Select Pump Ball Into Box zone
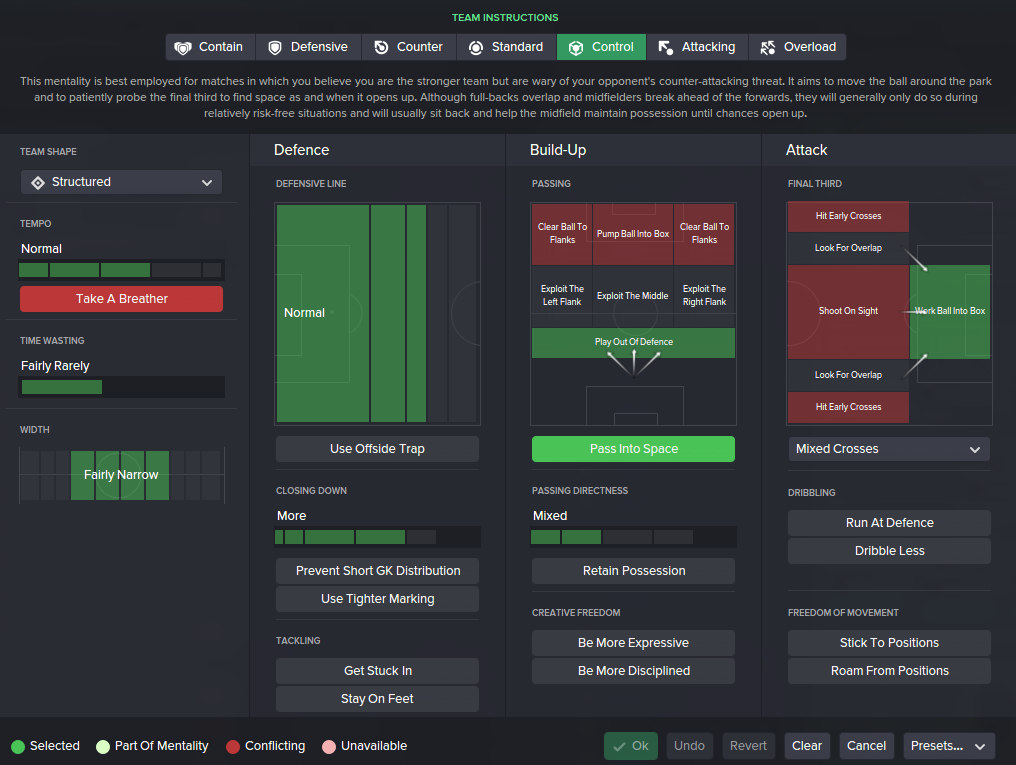The width and height of the screenshot is (1016, 765). coord(632,234)
